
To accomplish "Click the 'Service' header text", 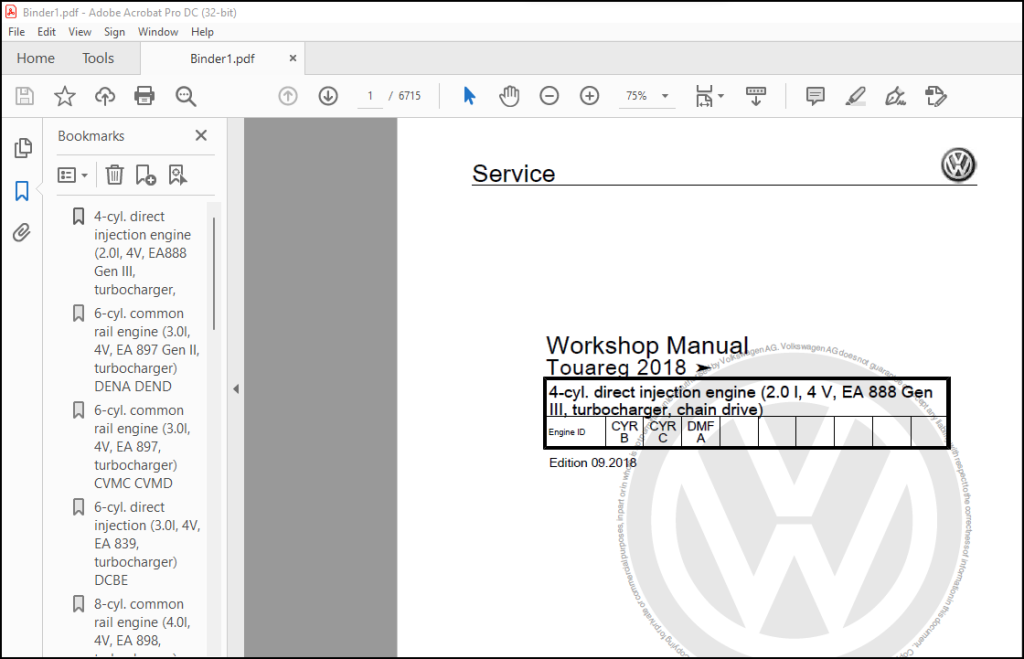I will click(x=513, y=174).
